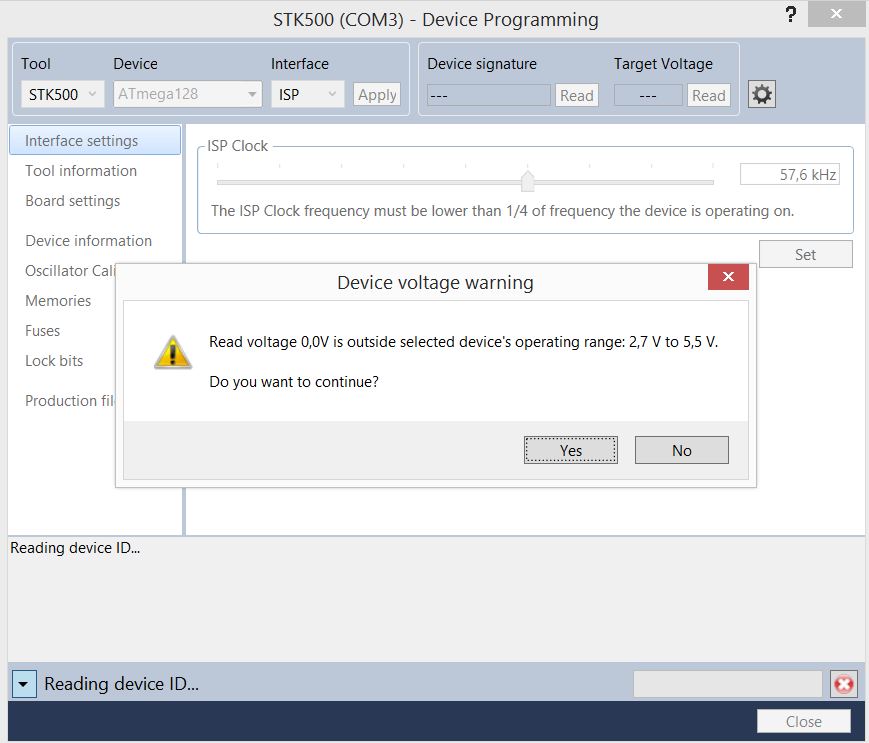The height and width of the screenshot is (743, 869).
Task: Open the settings gear icon
Action: [x=761, y=94]
